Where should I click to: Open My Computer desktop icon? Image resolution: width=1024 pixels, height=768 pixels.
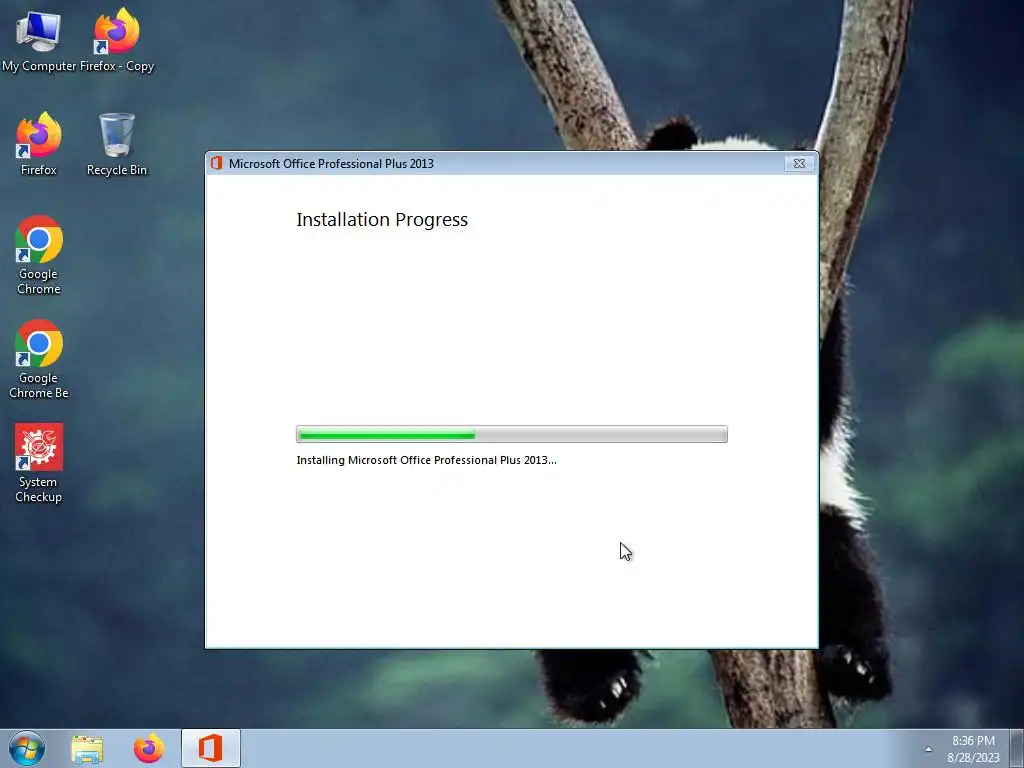(39, 39)
